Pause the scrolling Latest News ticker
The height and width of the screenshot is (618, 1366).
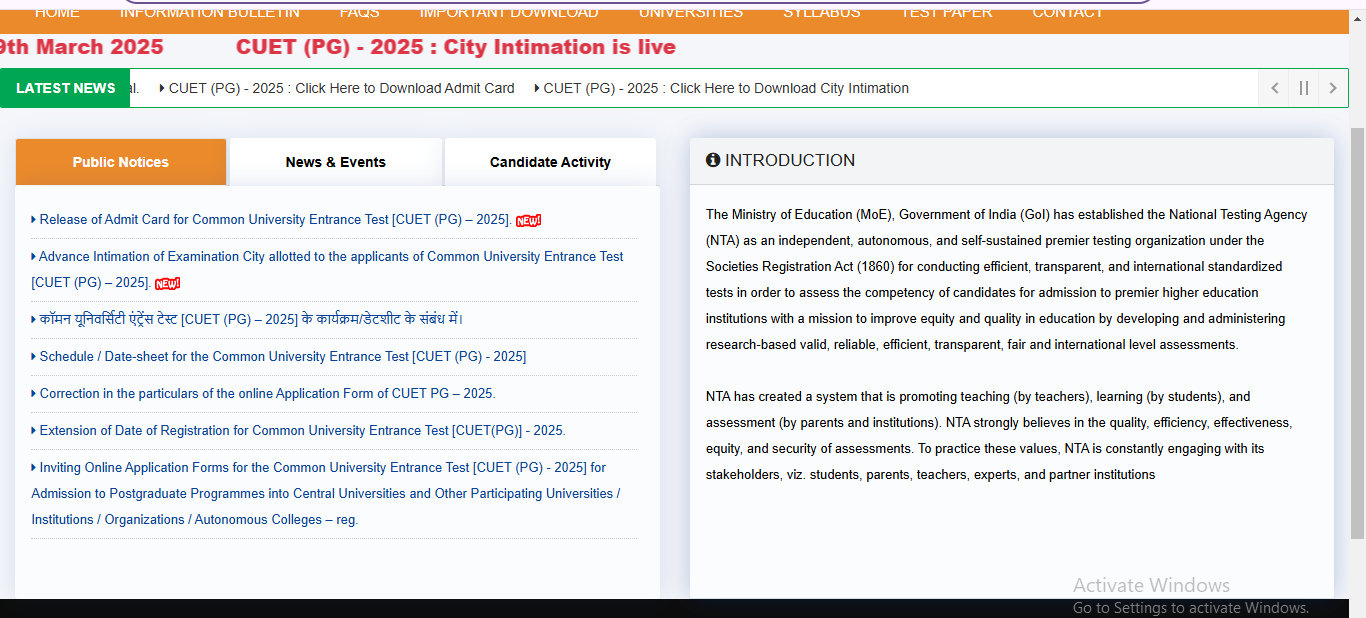1303,88
